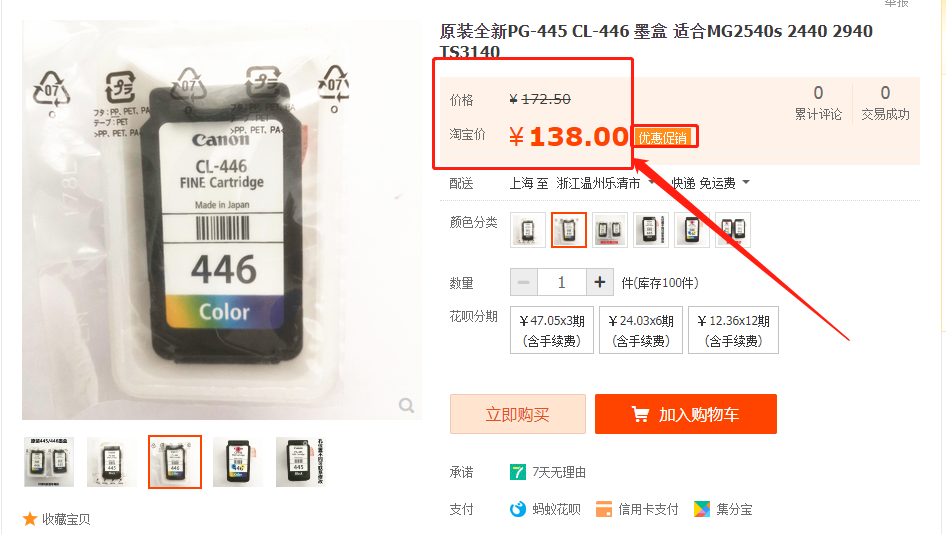
Task: Click the star icon beside 收藏宝贝
Action: (x=30, y=519)
